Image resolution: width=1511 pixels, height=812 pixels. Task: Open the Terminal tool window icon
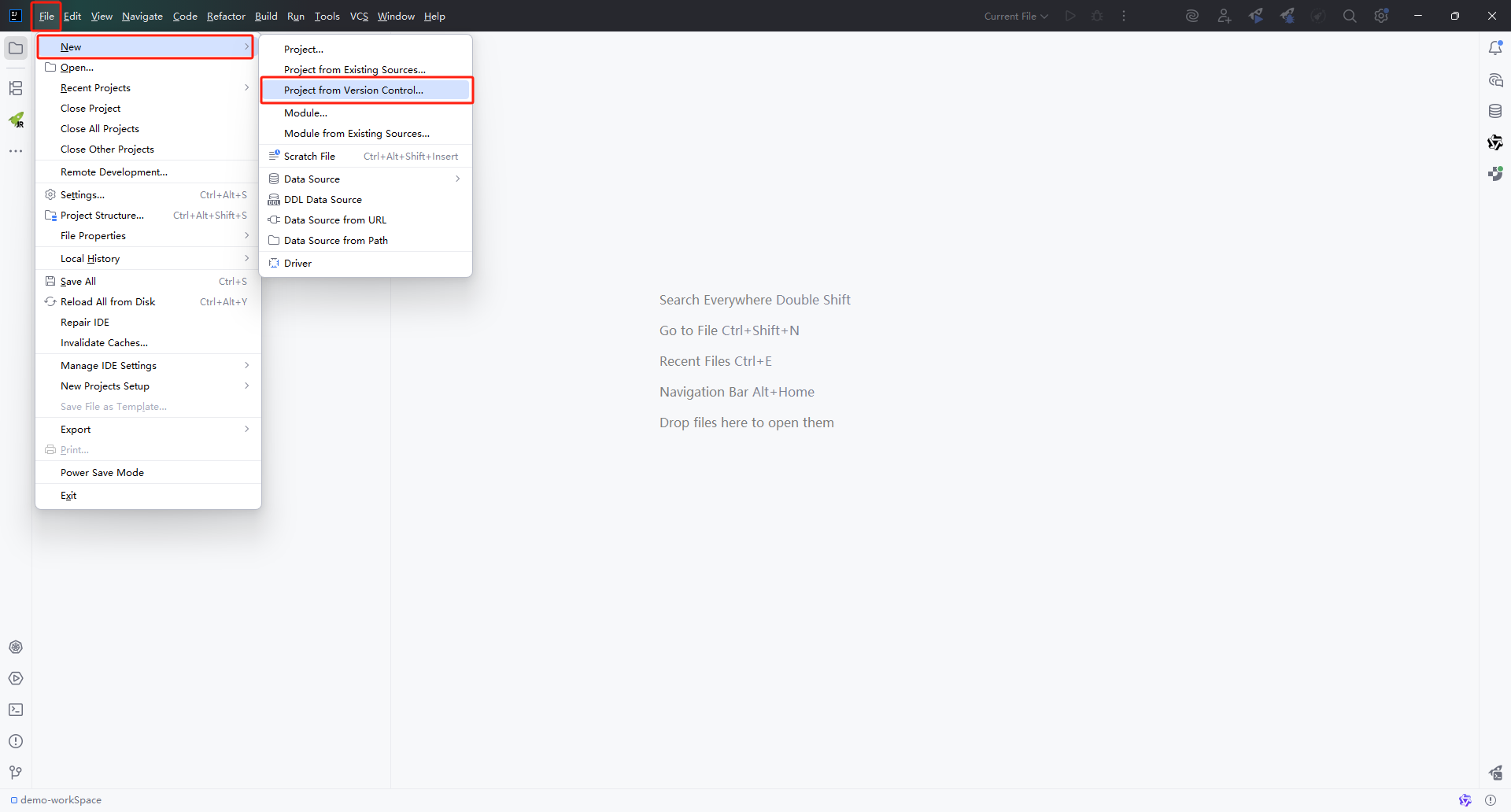click(16, 710)
